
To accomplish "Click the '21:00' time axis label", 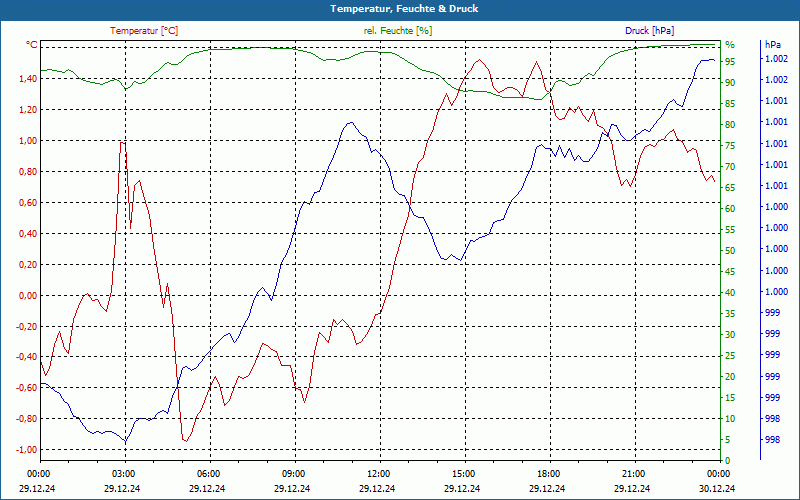I will click(x=632, y=473).
